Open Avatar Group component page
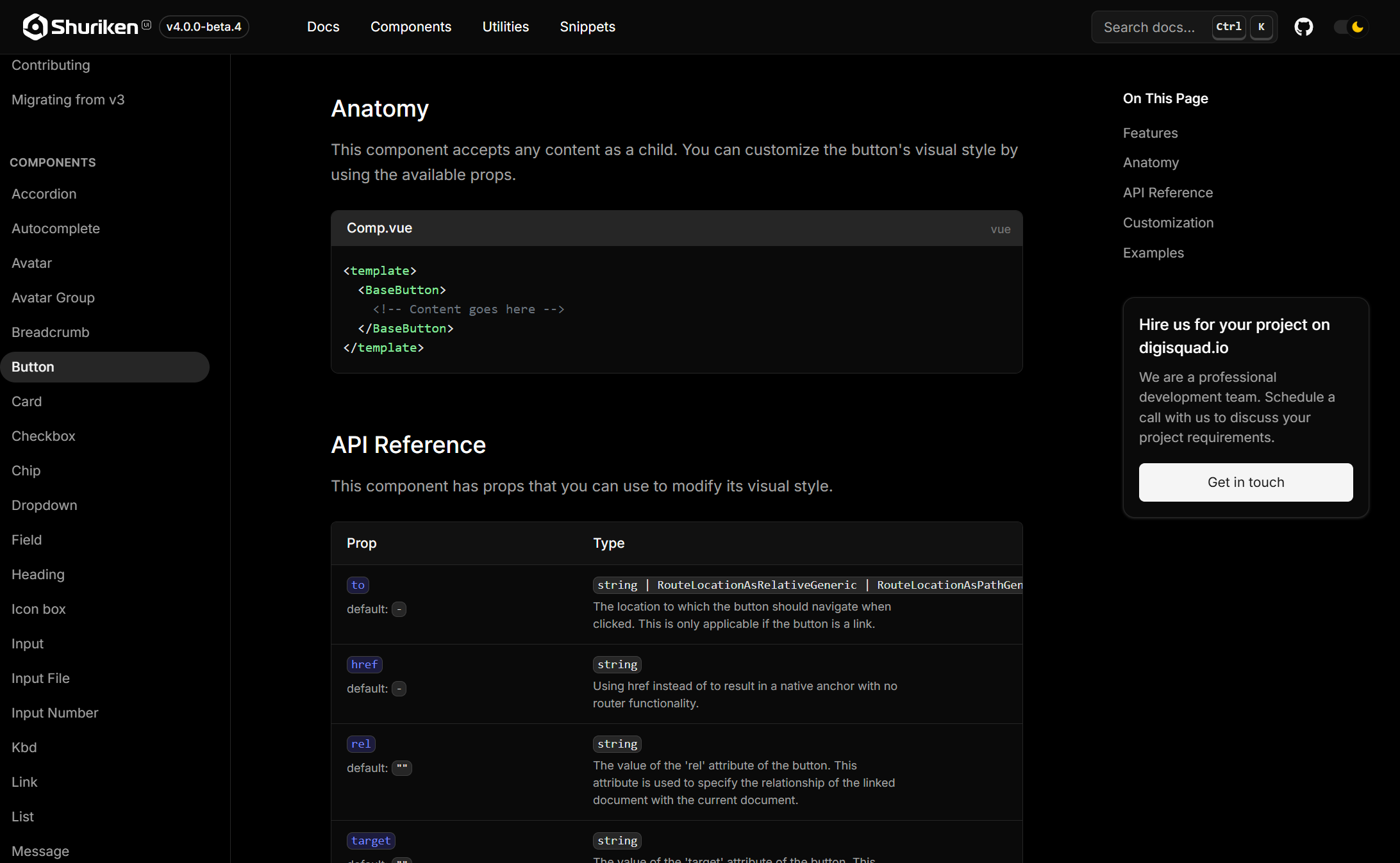The image size is (1400, 863). click(x=53, y=298)
